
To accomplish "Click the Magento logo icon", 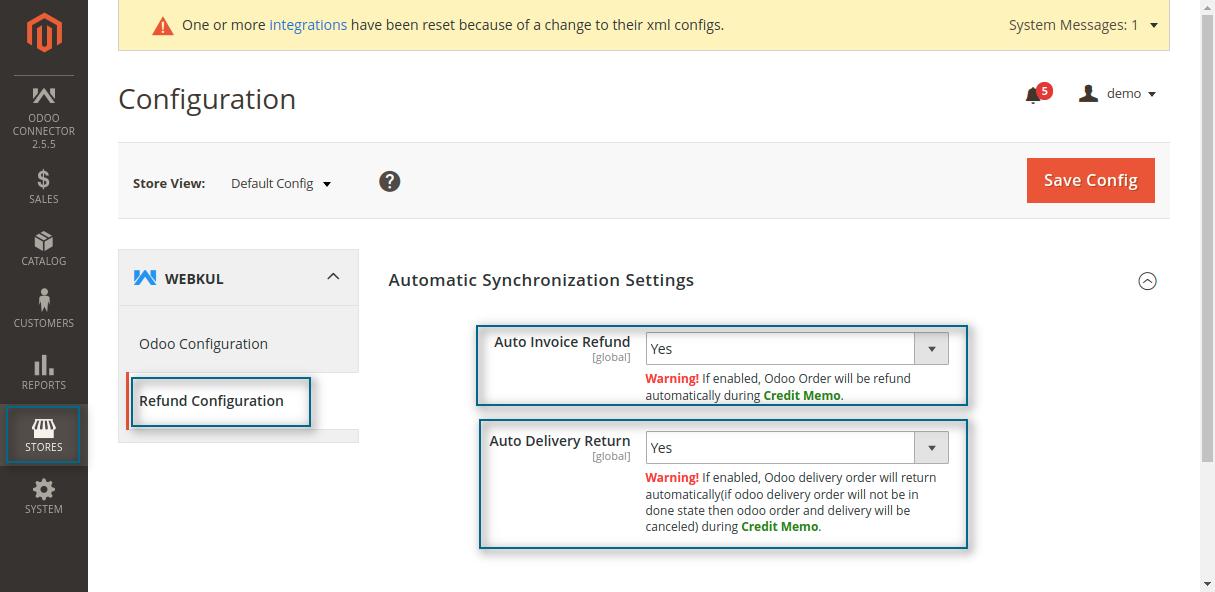I will (44, 34).
